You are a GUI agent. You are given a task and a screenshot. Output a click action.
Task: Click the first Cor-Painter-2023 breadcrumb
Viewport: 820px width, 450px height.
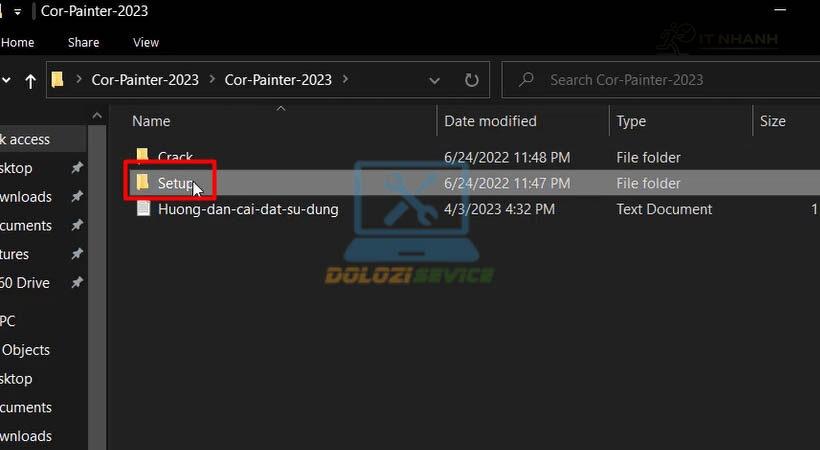tap(145, 80)
